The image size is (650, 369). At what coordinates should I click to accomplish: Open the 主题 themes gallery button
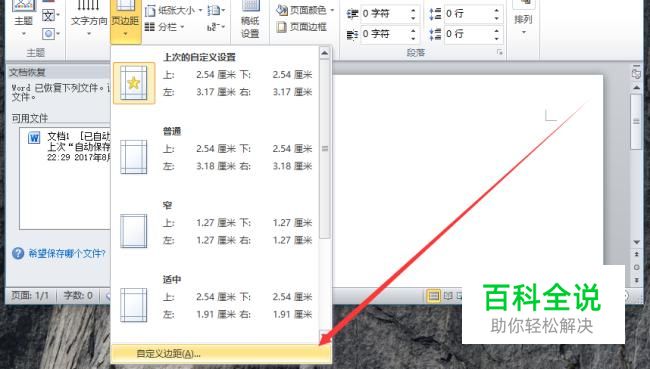(x=23, y=19)
